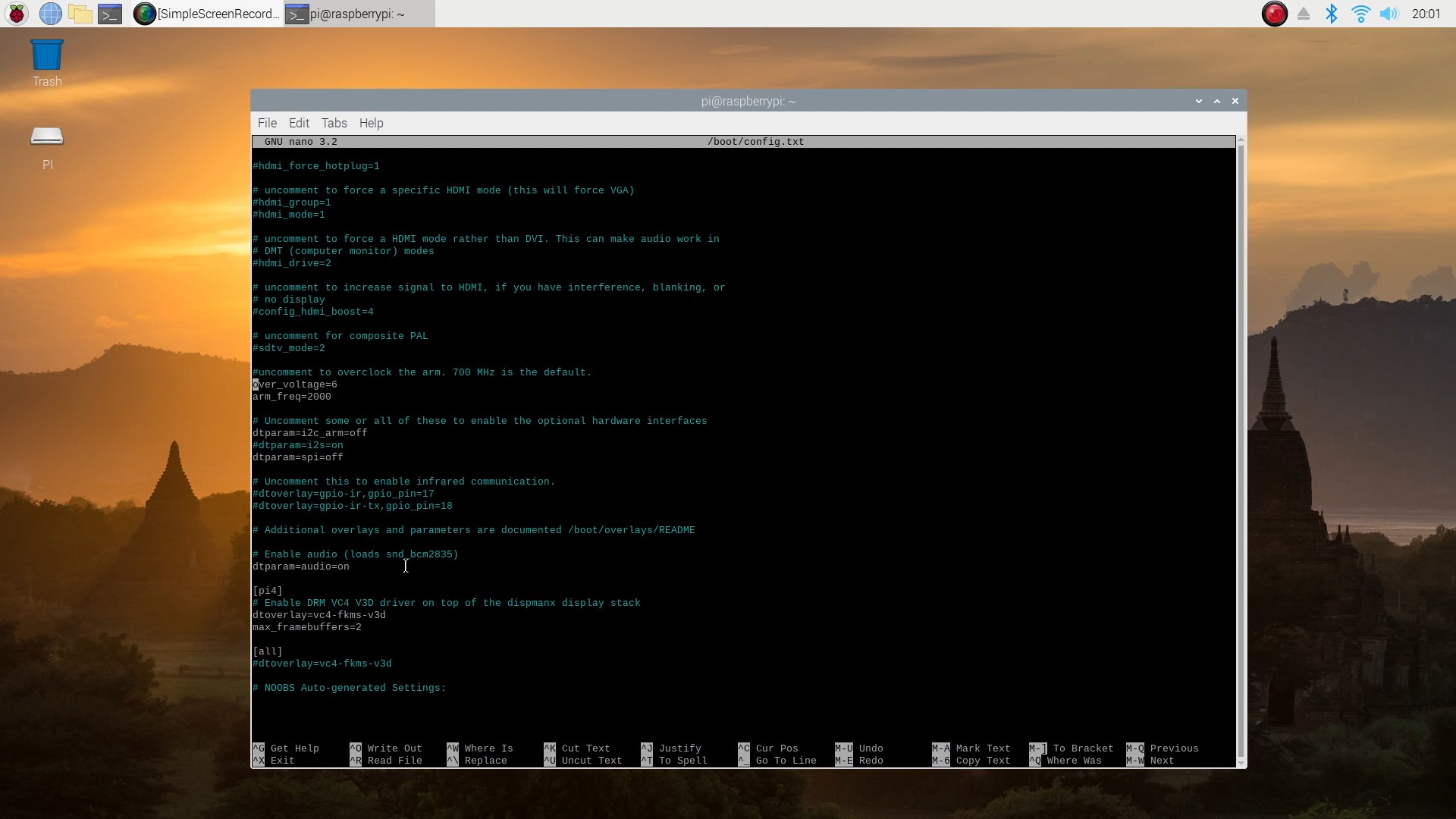Viewport: 1456px width, 819px height.
Task: Open the Edit menu in terminal
Action: [299, 123]
